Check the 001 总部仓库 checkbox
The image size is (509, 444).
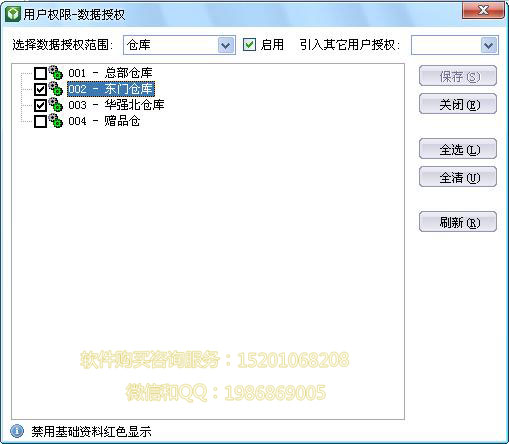(40, 73)
